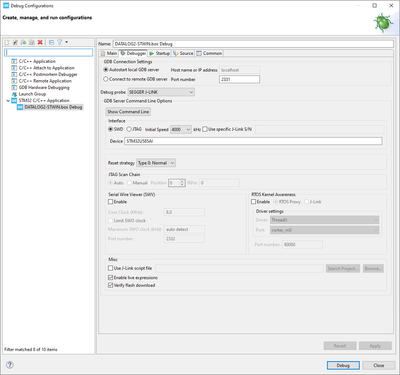The image size is (400, 375).
Task: Click the Debug button
Action: pyautogui.click(x=343, y=365)
